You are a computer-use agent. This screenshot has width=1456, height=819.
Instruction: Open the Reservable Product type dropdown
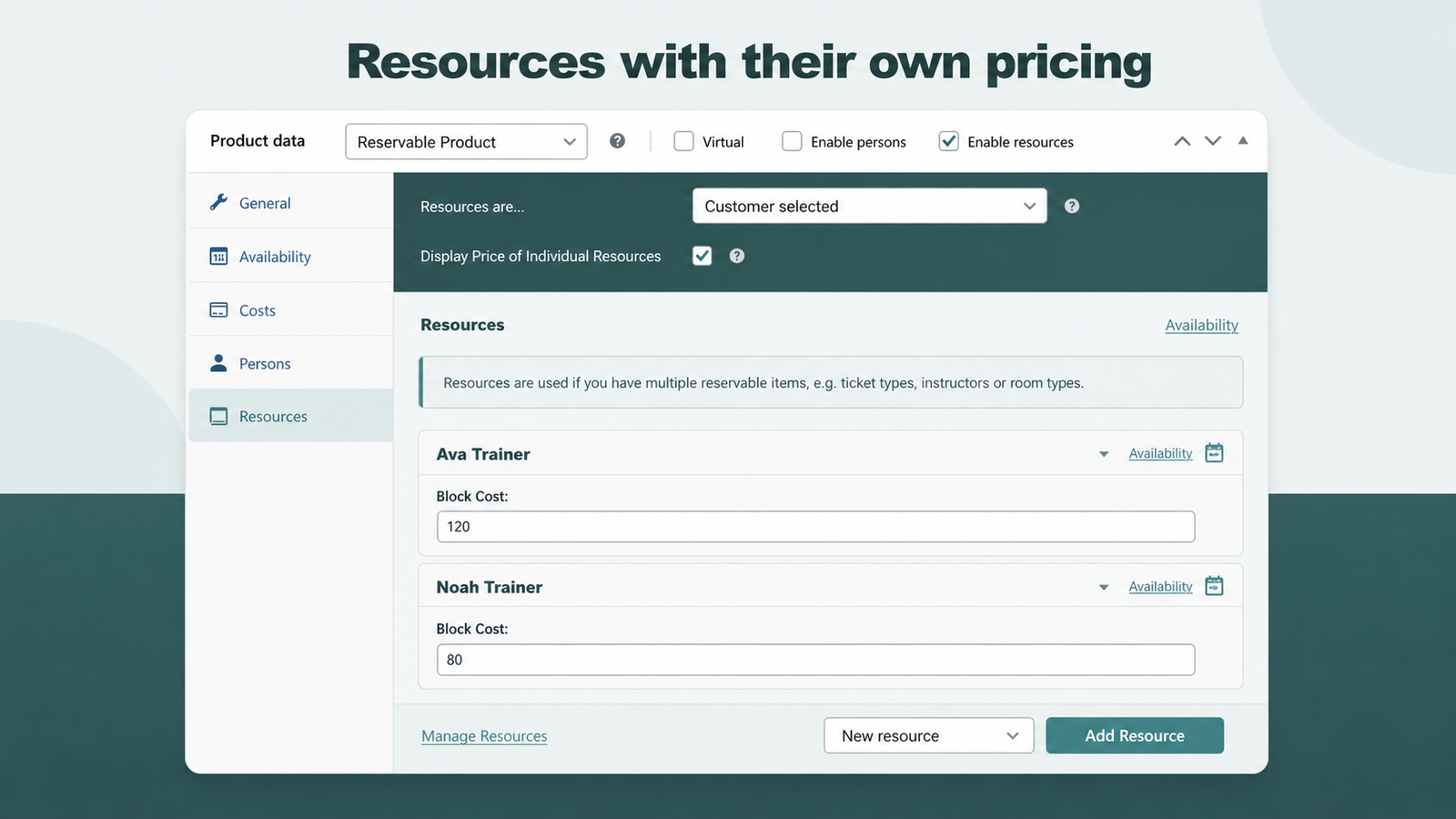(x=466, y=141)
